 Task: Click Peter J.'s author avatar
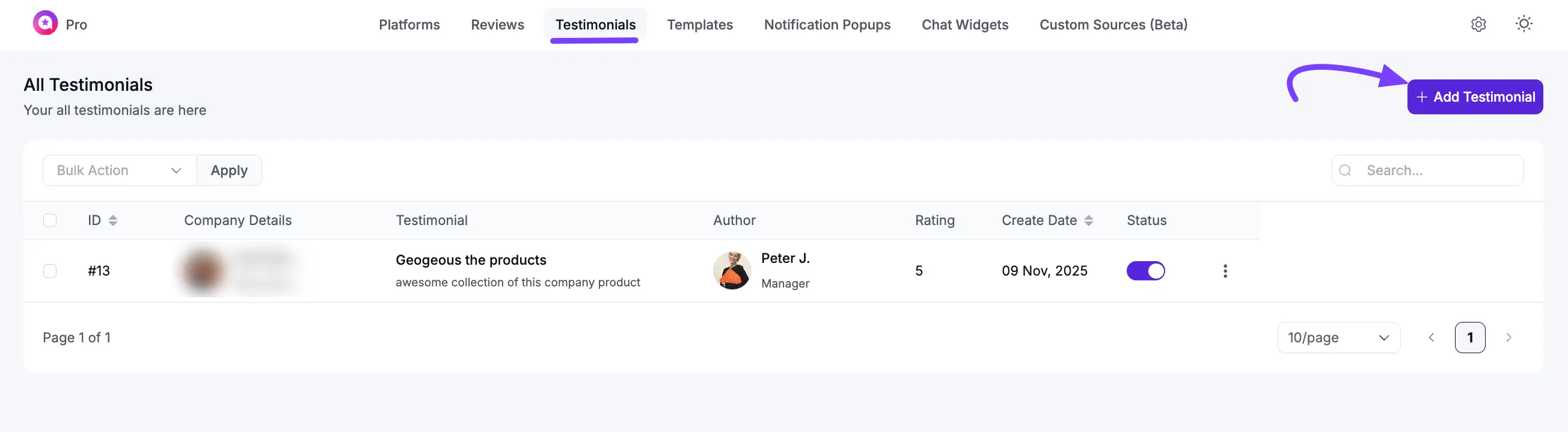731,271
